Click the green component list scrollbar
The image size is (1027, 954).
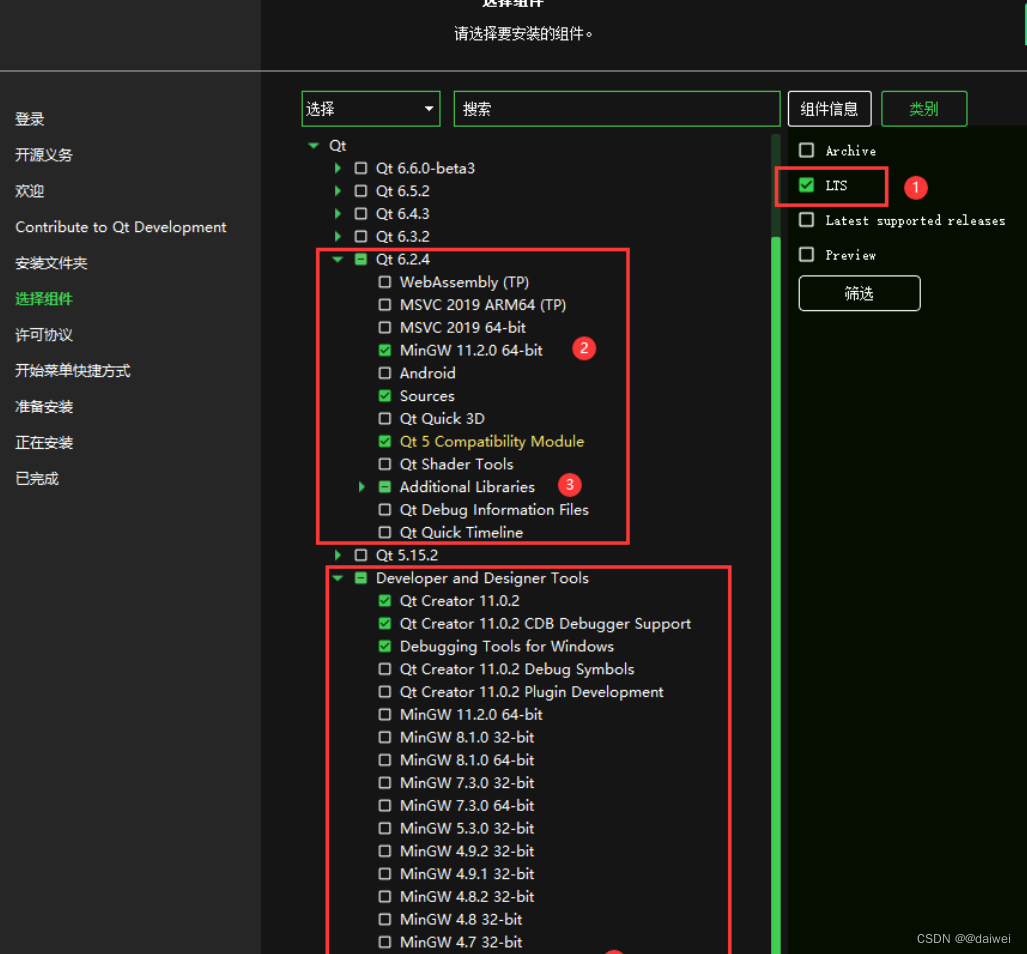coord(776,595)
